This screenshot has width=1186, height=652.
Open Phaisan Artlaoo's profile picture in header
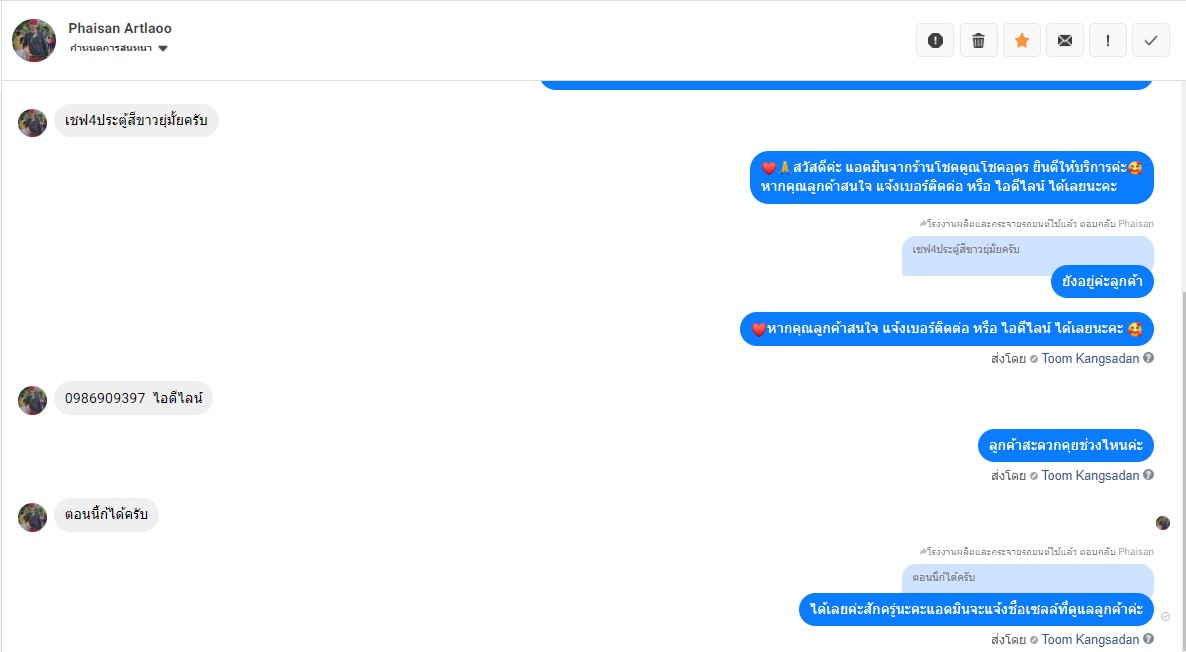(x=34, y=40)
